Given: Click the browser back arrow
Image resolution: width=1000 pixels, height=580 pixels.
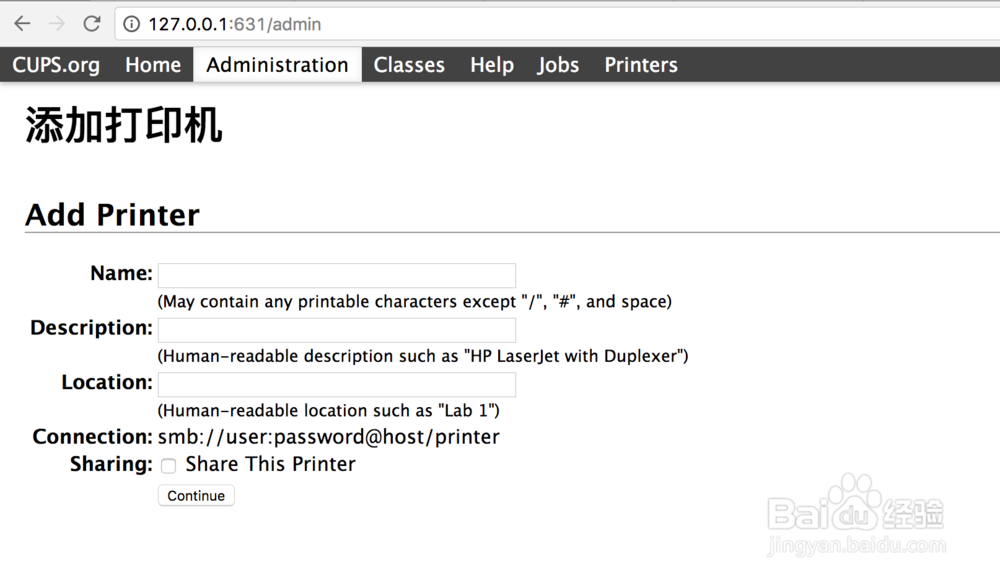Looking at the screenshot, I should point(22,23).
